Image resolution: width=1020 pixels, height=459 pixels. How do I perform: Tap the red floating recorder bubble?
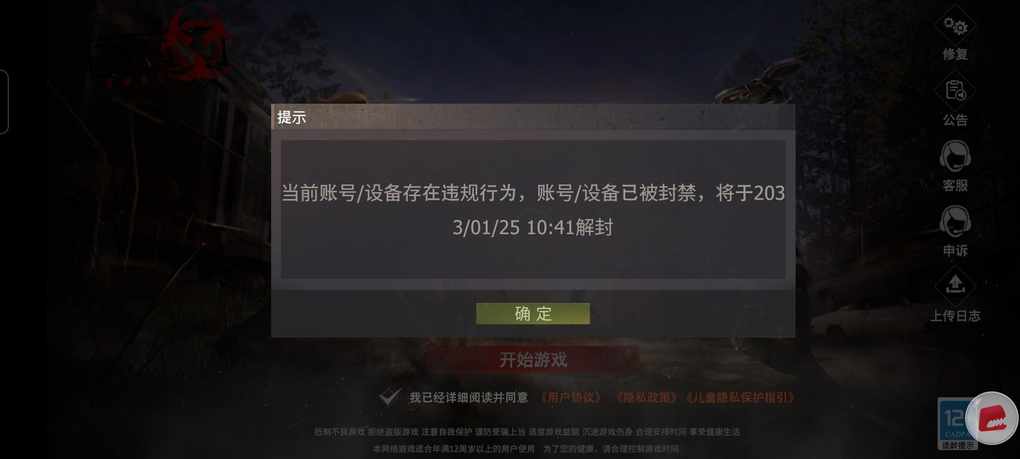(x=993, y=418)
